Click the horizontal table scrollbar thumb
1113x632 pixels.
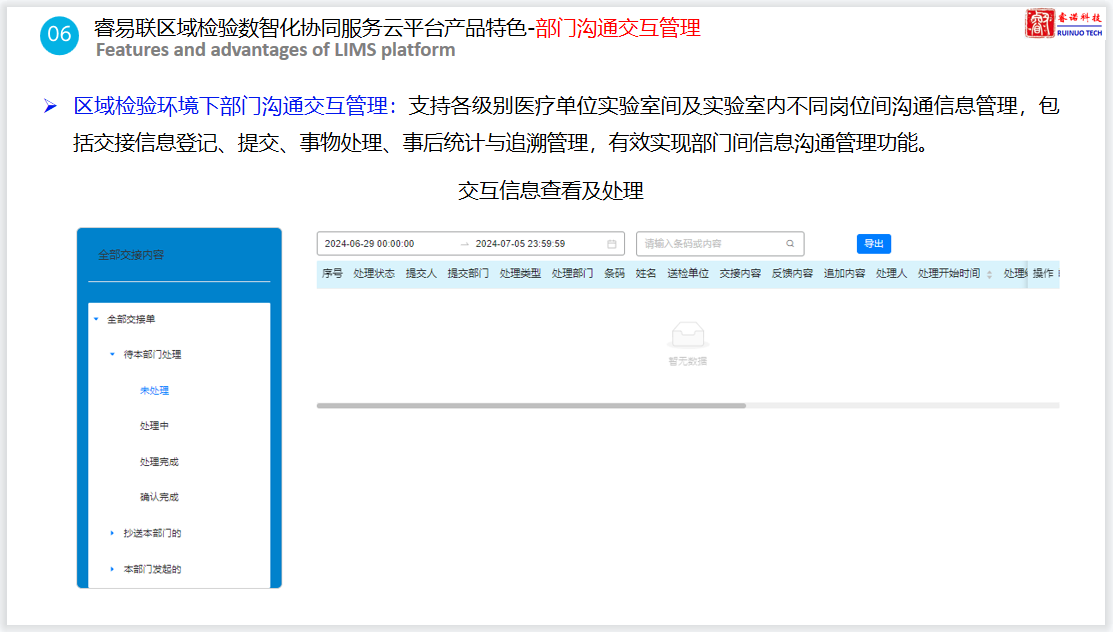[531, 405]
